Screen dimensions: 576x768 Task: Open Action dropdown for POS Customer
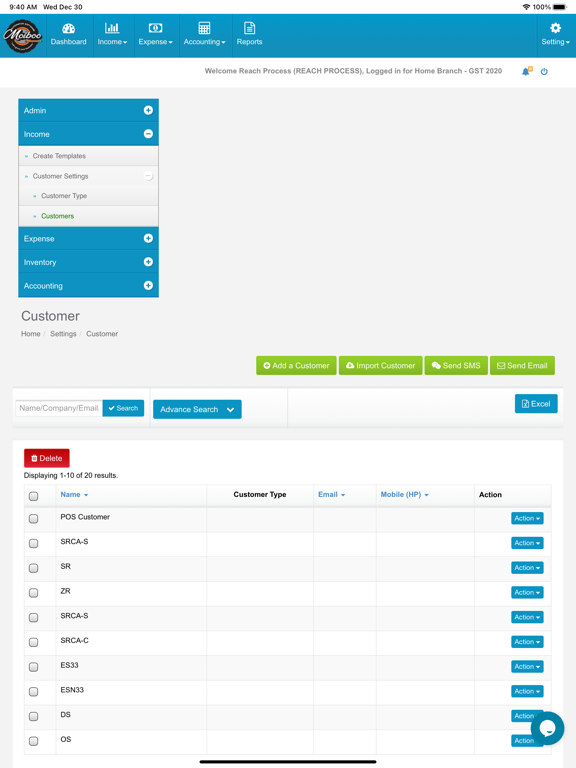(527, 518)
